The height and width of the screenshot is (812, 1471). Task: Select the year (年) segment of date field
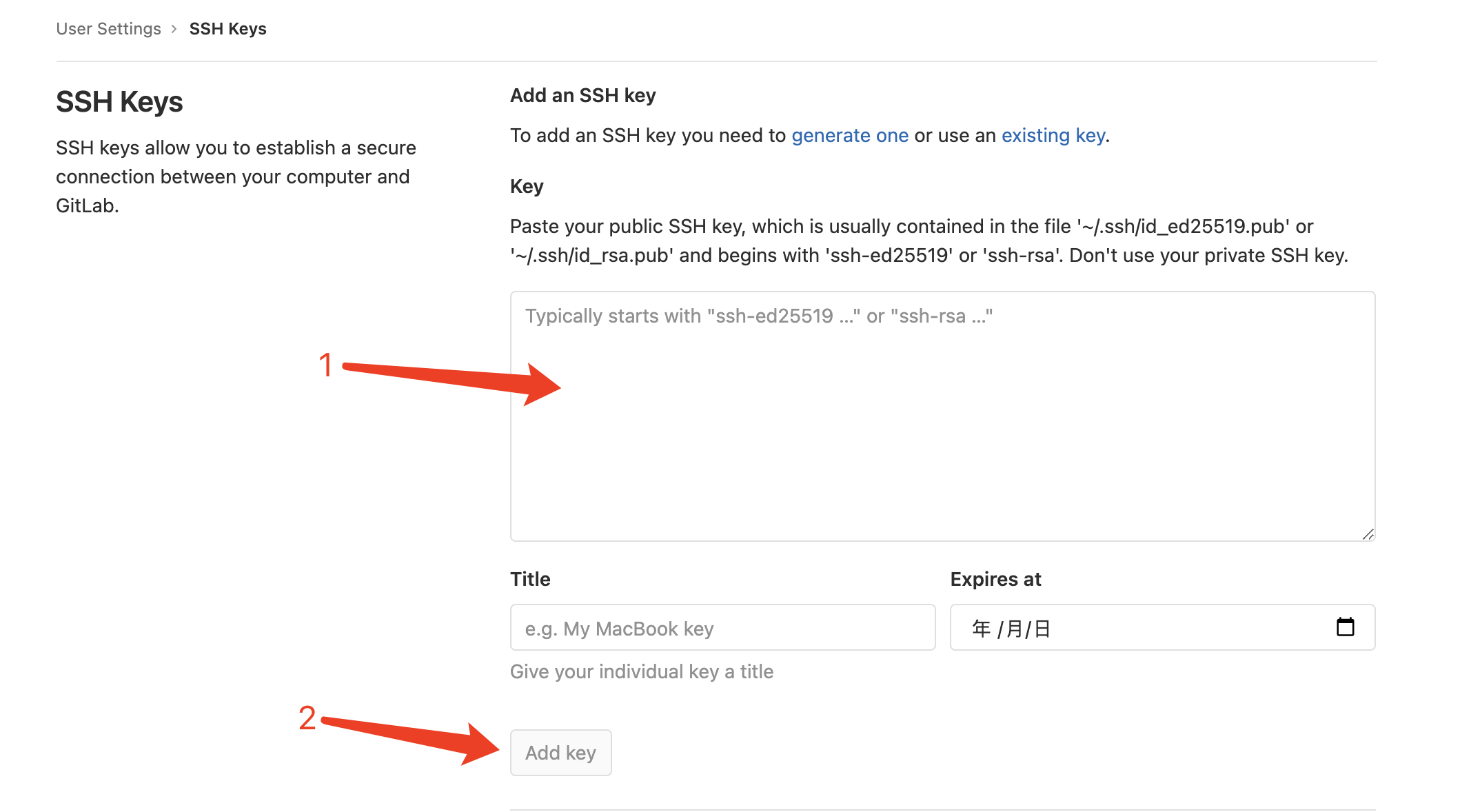pyautogui.click(x=981, y=627)
